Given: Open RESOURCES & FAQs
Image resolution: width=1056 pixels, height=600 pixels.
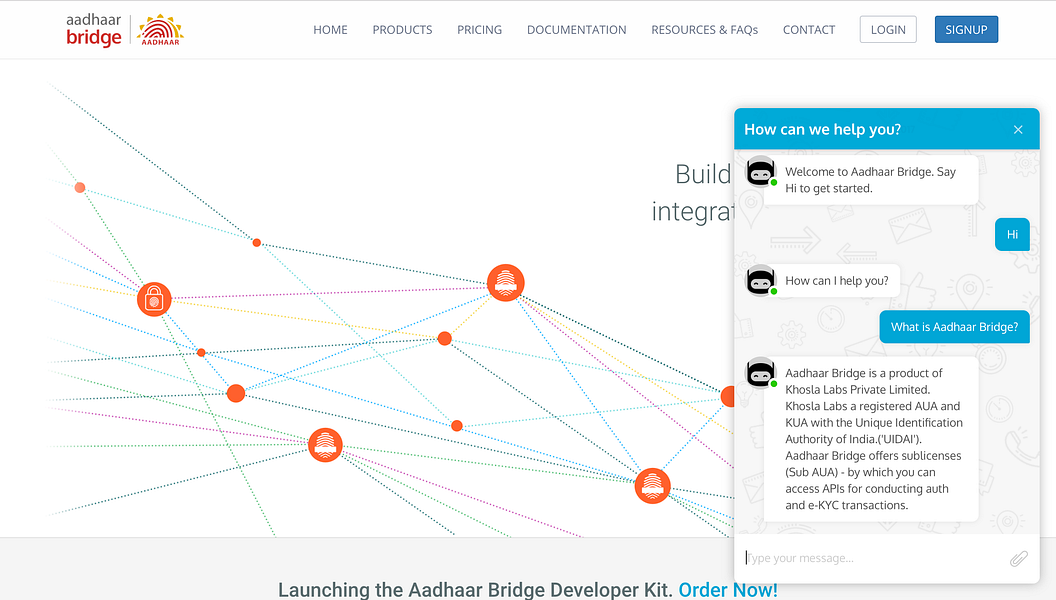Looking at the screenshot, I should click(704, 30).
